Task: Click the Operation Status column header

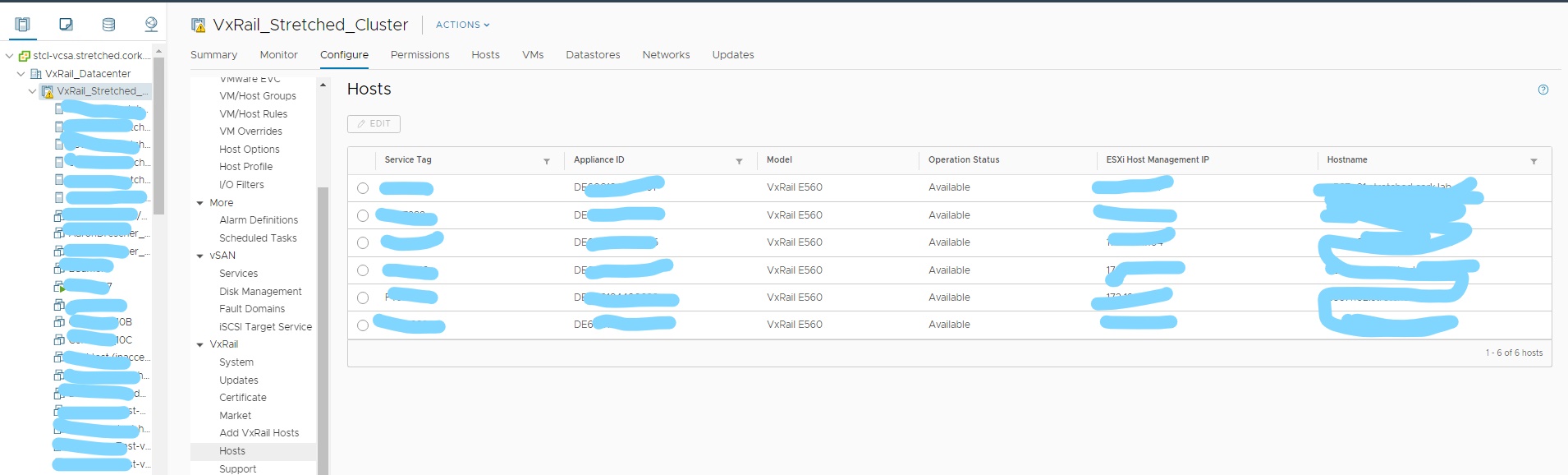Action: coord(964,160)
